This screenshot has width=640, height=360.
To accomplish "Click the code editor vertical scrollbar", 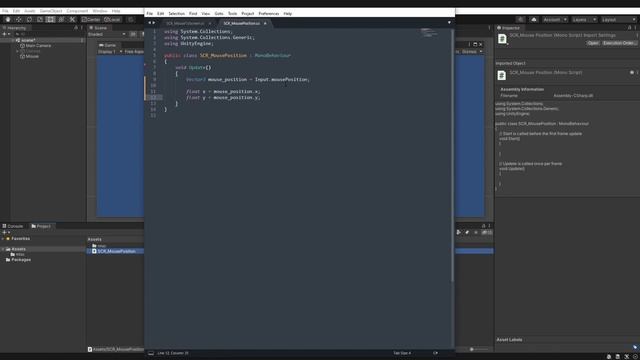I will pyautogui.click(x=452, y=155).
